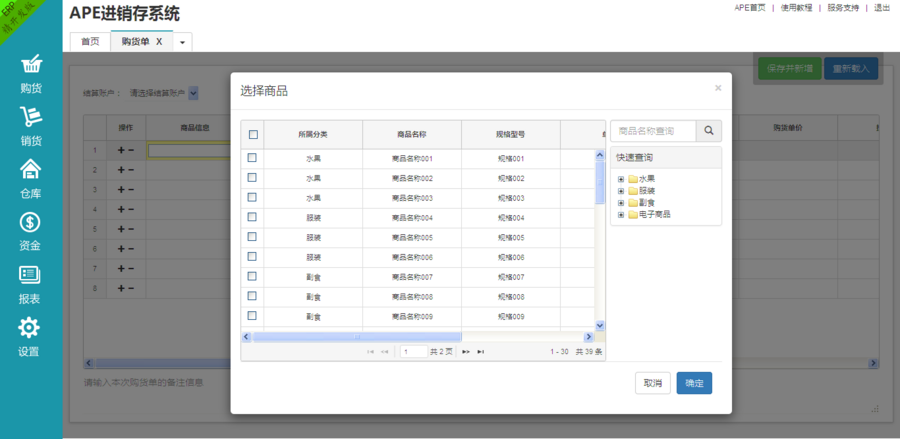Switch to the 首页 tab
The height and width of the screenshot is (439, 900).
tap(90, 42)
